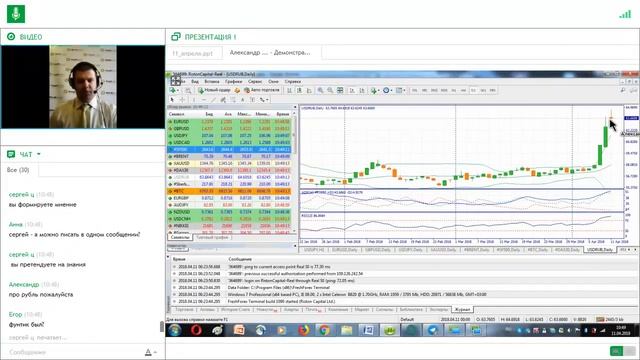Open the periods clock dropdown
This screenshot has height=360, width=640.
[387, 90]
